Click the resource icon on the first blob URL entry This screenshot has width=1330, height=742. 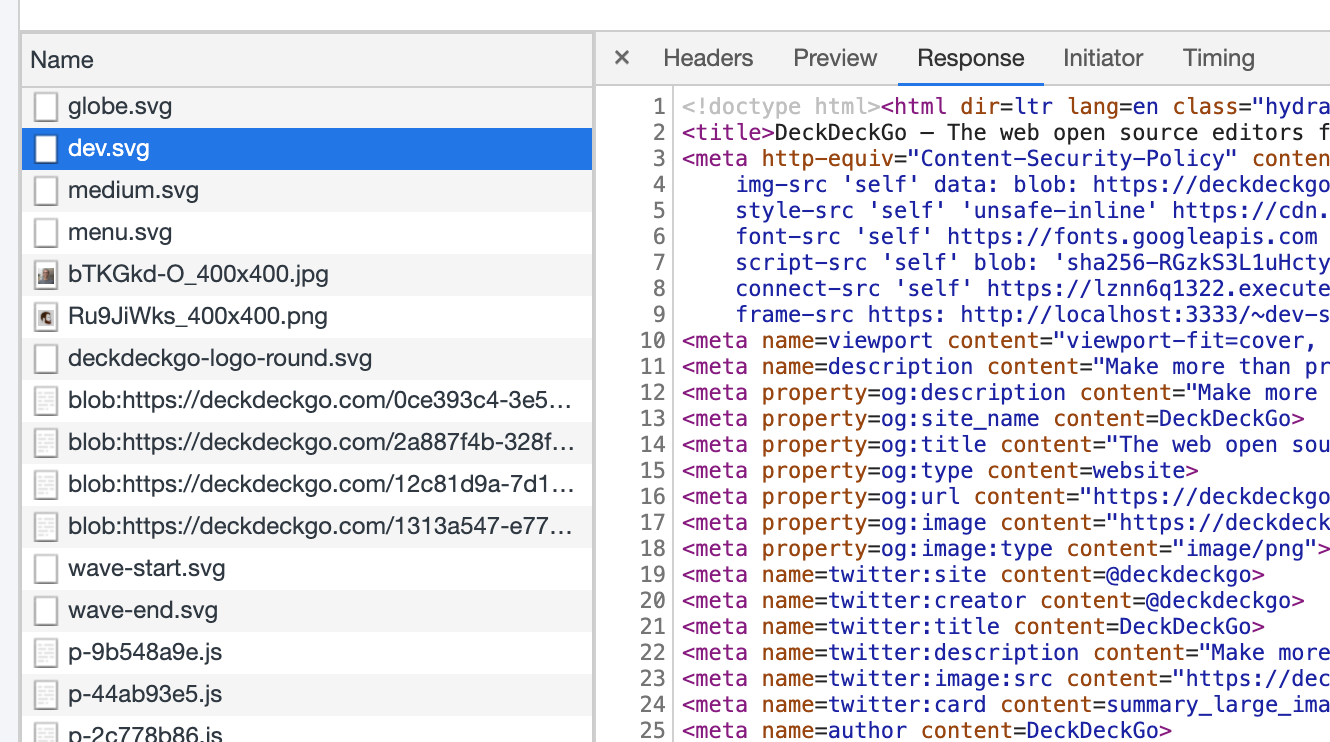click(x=46, y=400)
